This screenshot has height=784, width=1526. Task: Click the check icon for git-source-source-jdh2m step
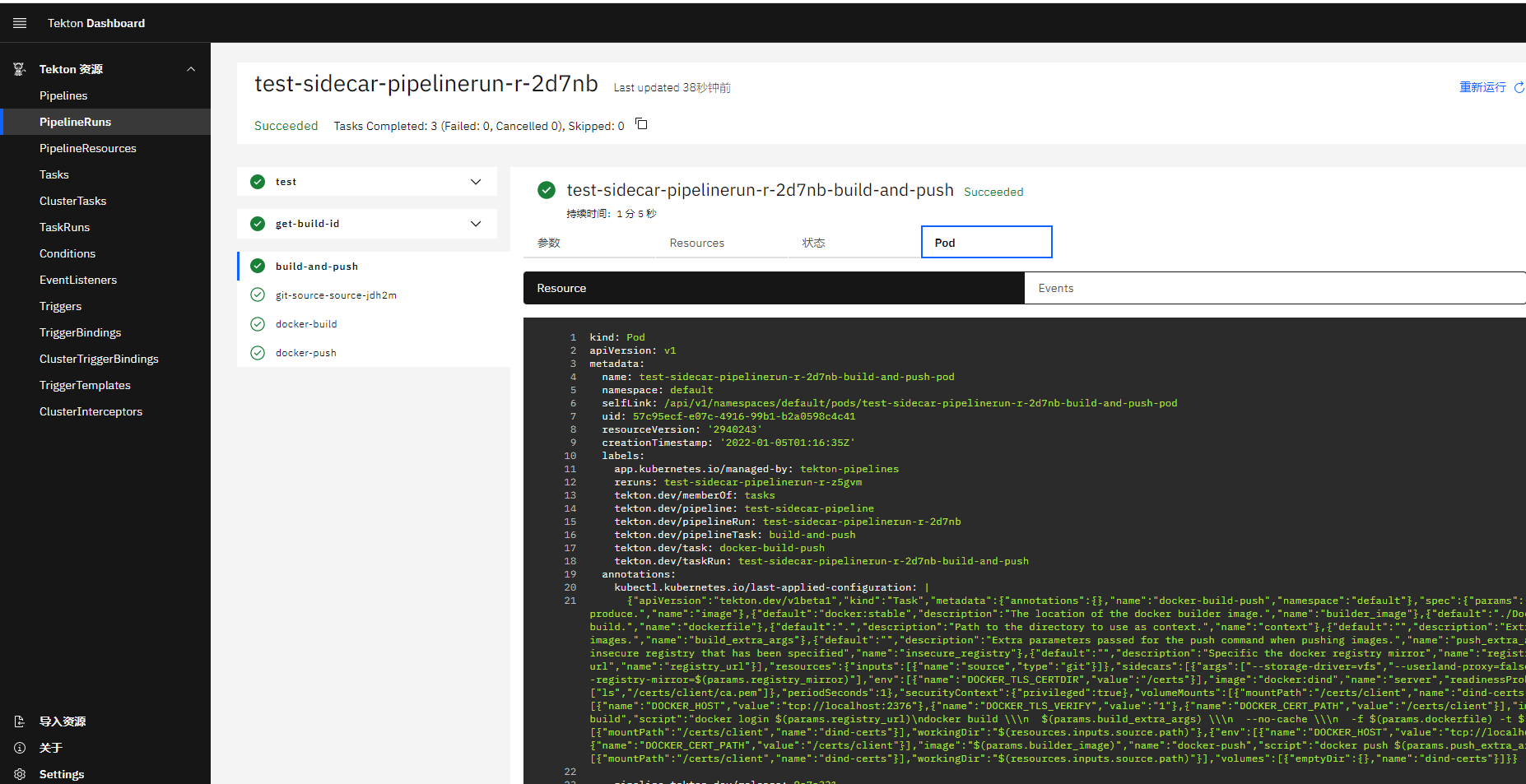(x=258, y=295)
